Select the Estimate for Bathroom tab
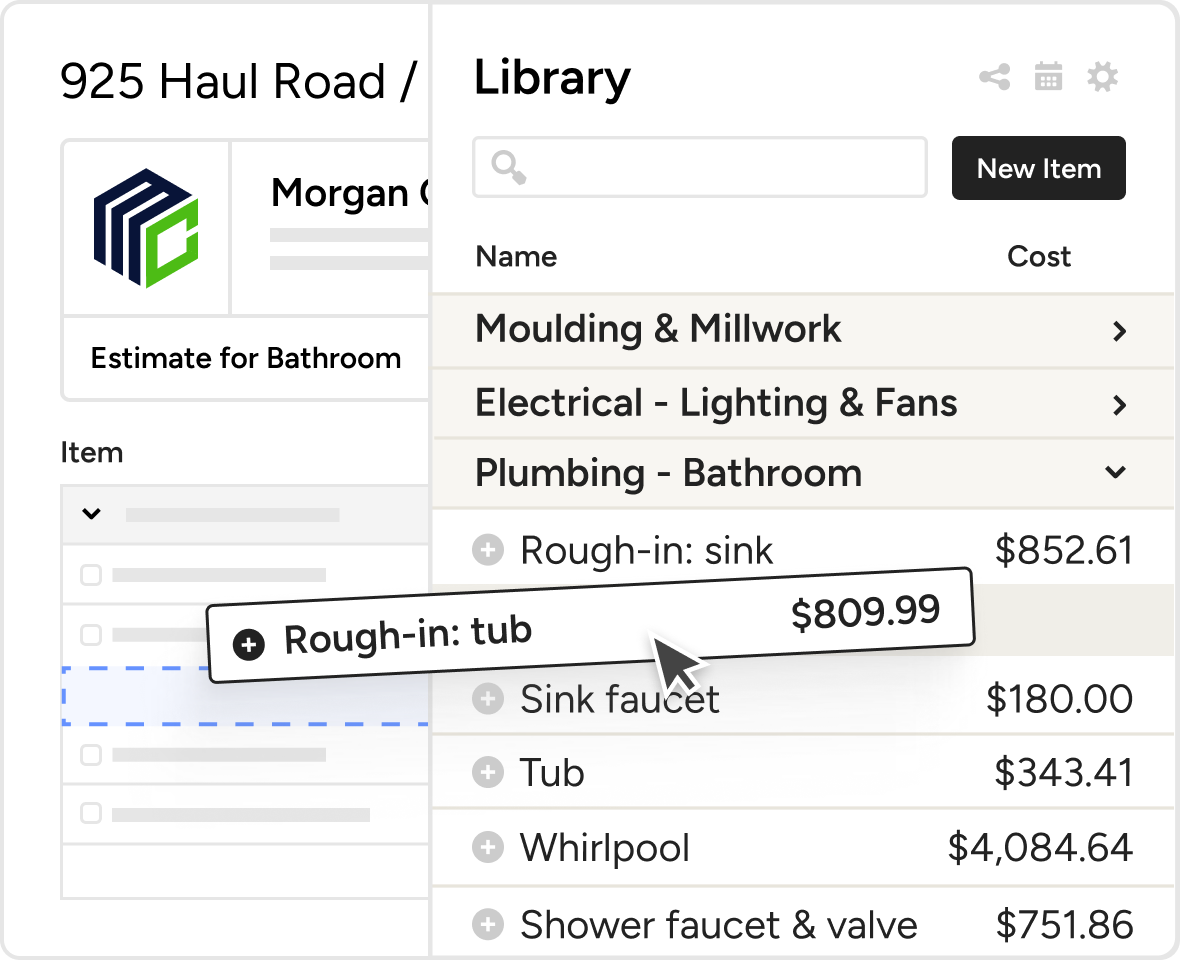This screenshot has width=1180, height=960. 246,358
